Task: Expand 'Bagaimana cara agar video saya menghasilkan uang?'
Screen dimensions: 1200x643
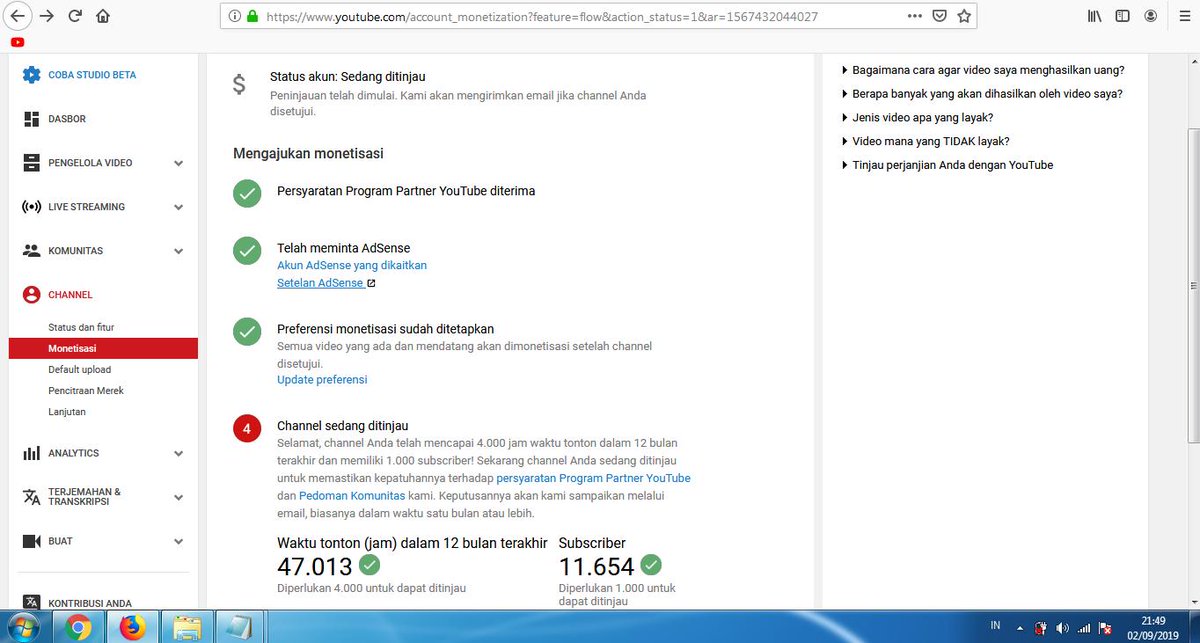Action: 983,70
